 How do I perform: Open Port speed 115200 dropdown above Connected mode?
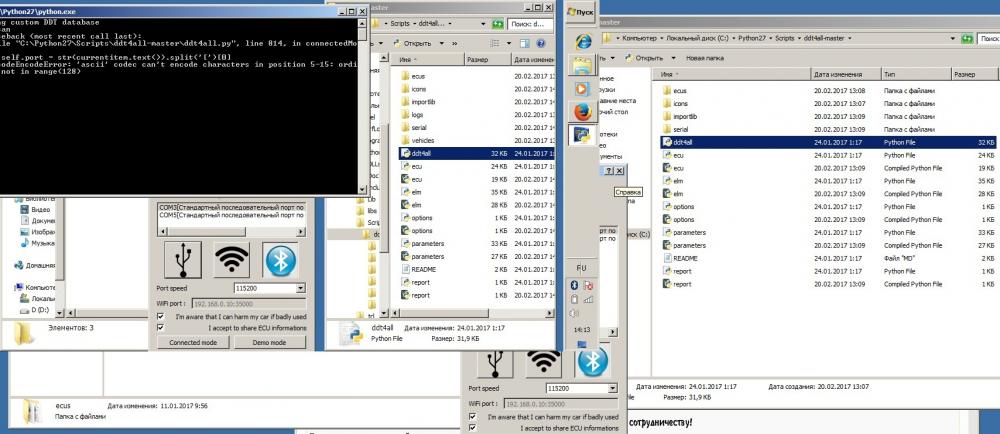click(301, 288)
